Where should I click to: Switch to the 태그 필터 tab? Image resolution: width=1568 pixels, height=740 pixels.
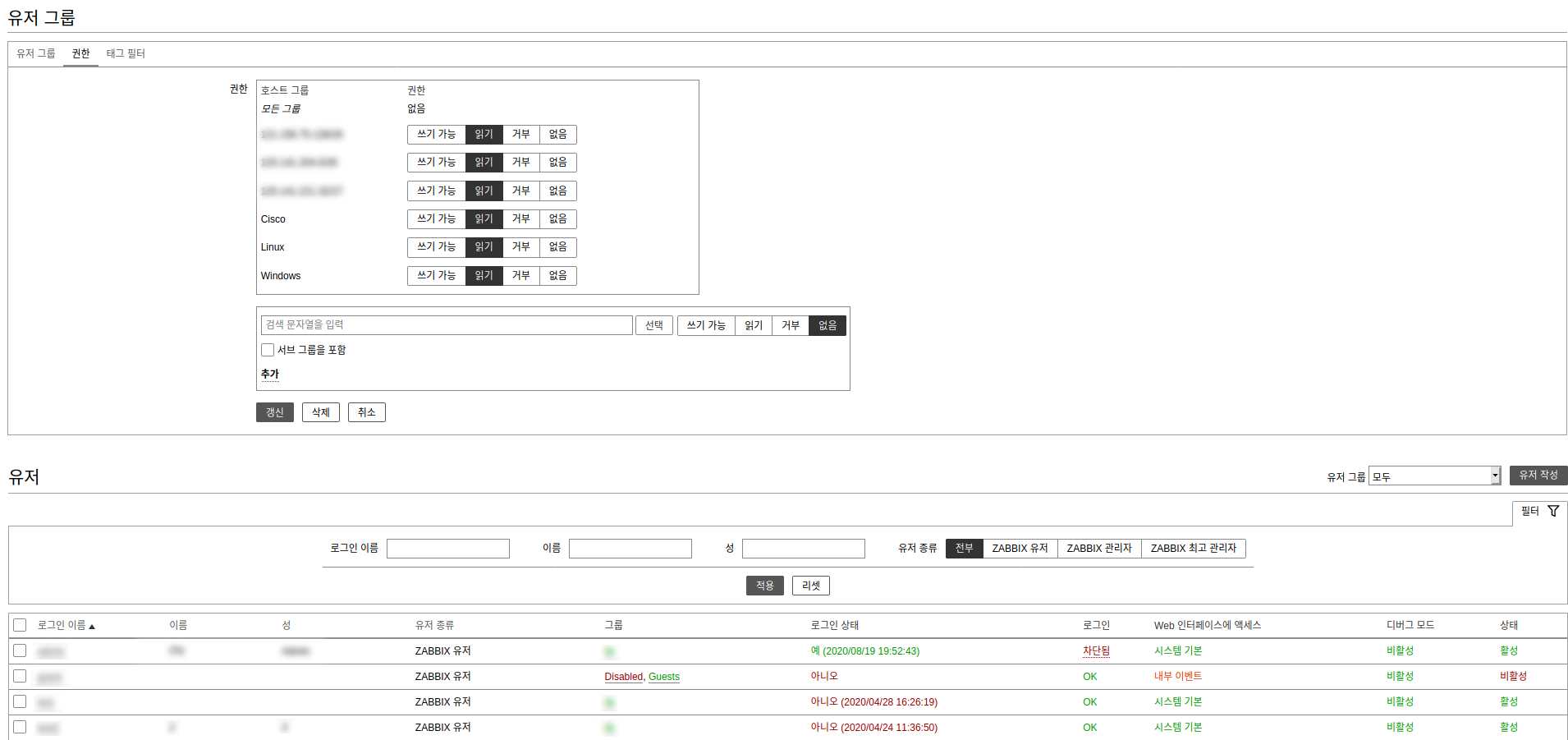[x=126, y=53]
